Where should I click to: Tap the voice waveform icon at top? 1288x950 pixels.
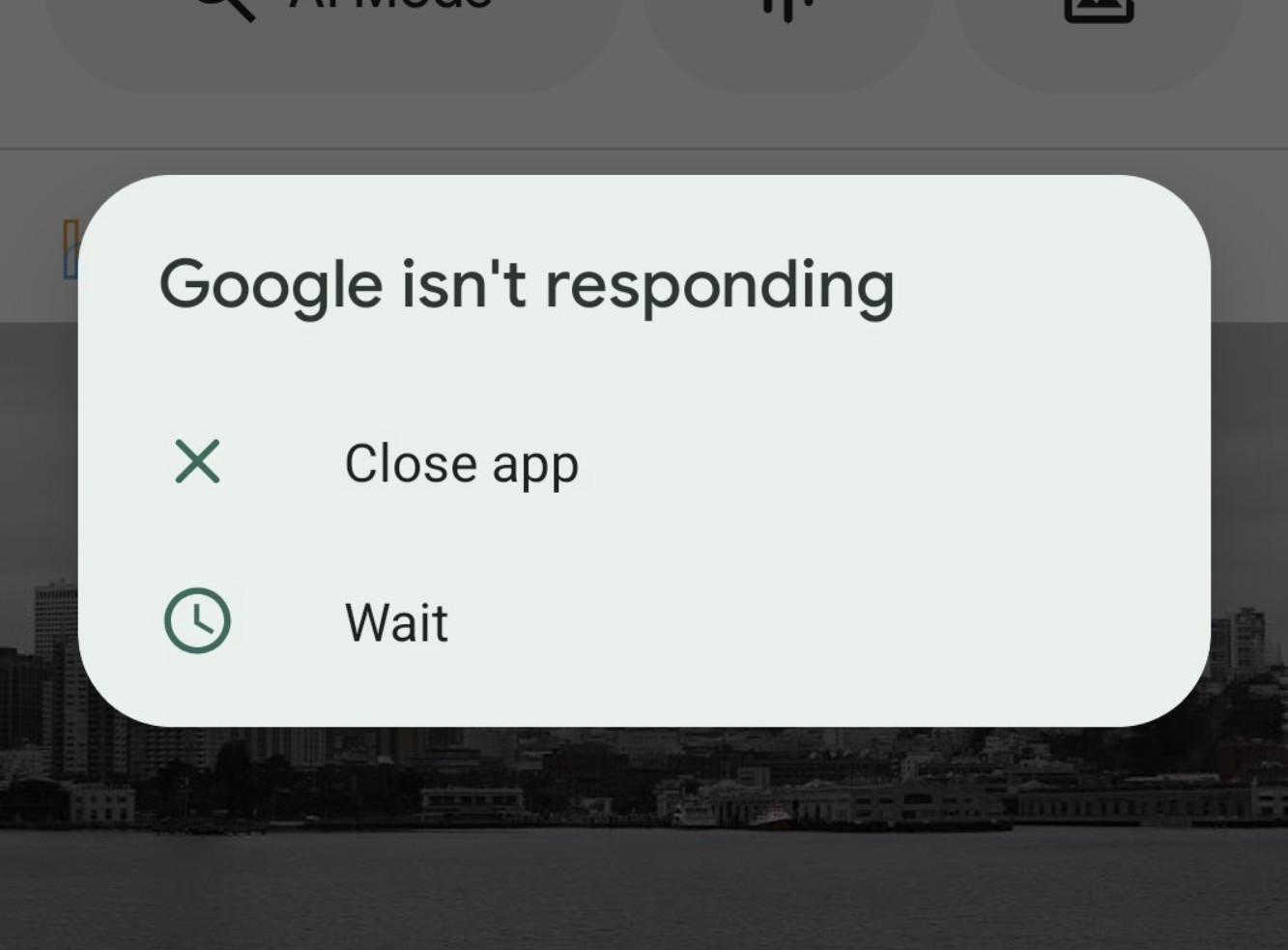[x=787, y=8]
